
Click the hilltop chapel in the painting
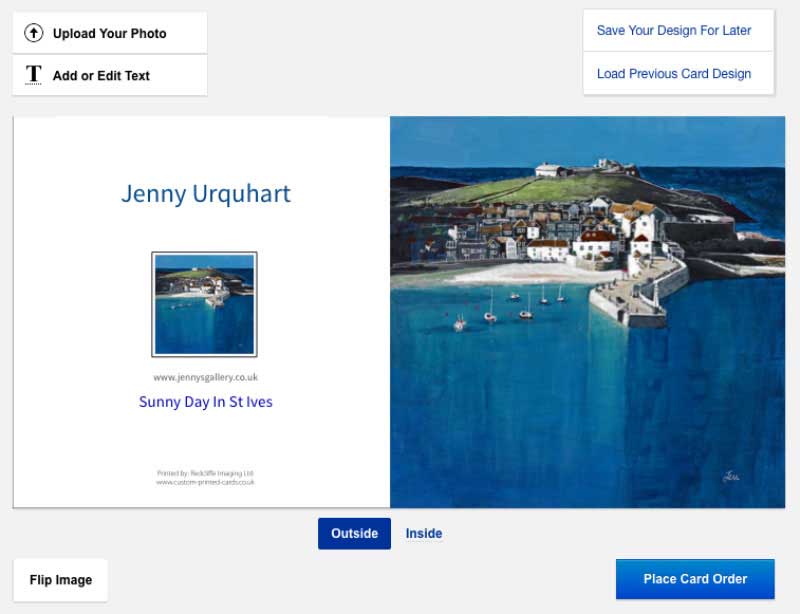pos(550,170)
